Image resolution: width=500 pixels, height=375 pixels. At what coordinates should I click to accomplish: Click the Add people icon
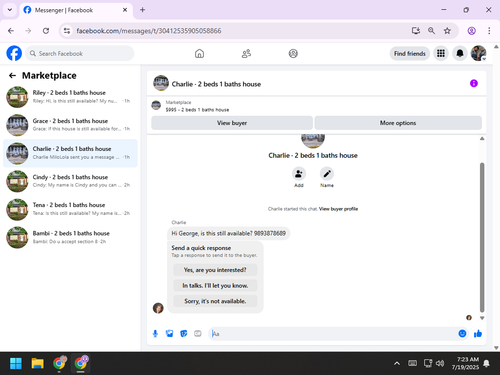click(x=299, y=174)
